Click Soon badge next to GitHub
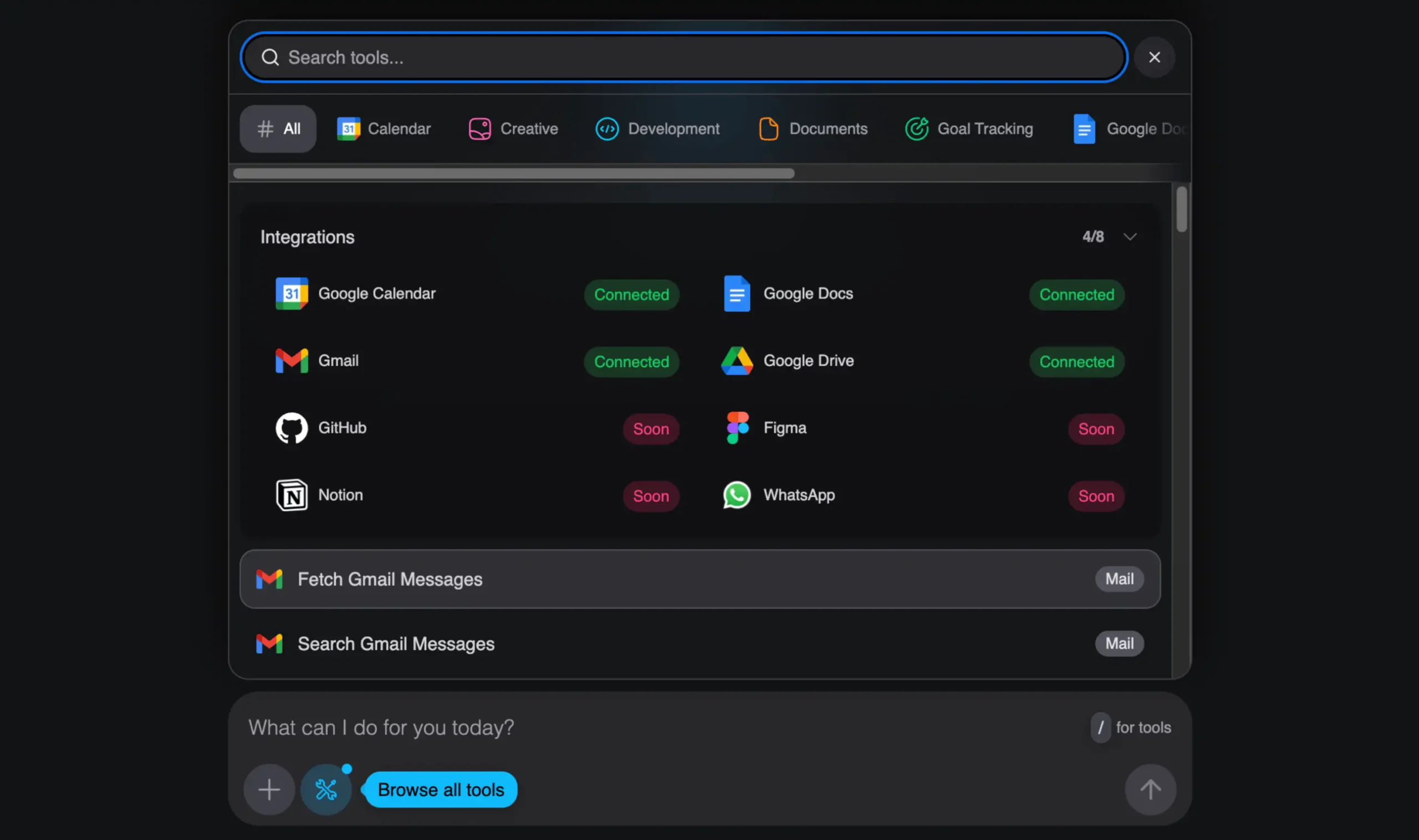This screenshot has height=840, width=1419. click(x=651, y=429)
